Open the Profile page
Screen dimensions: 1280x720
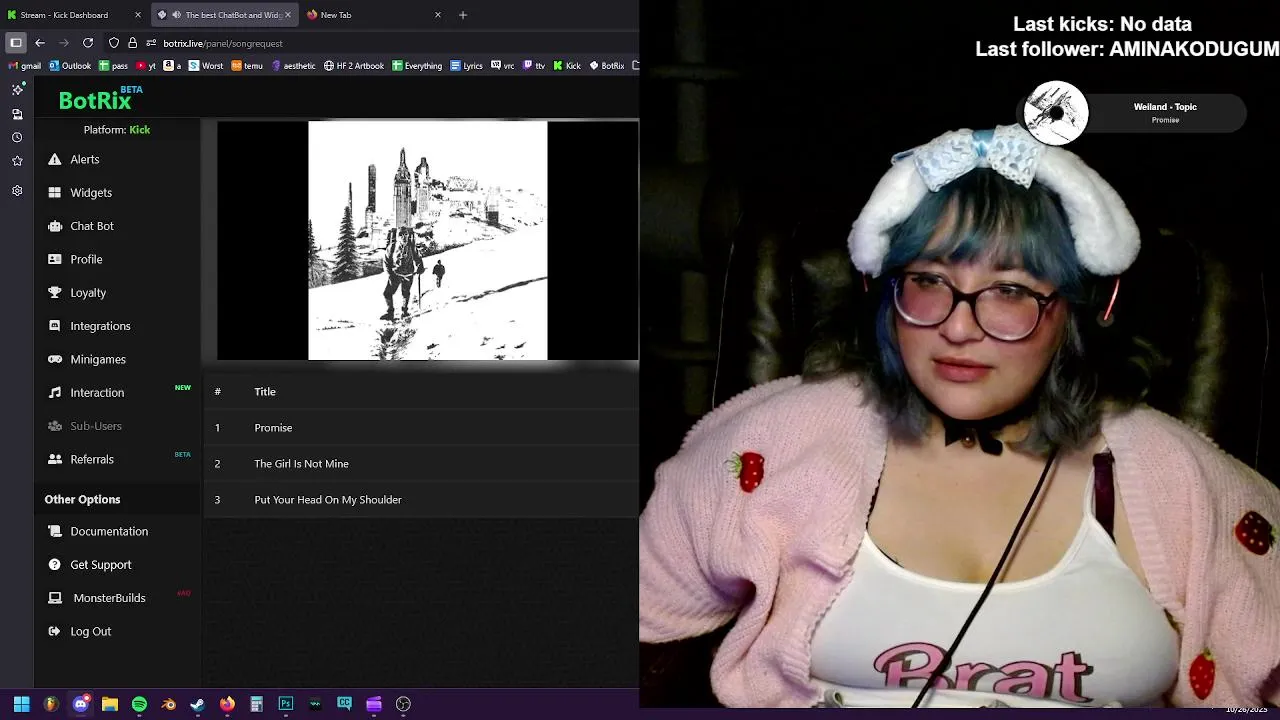coord(75,259)
